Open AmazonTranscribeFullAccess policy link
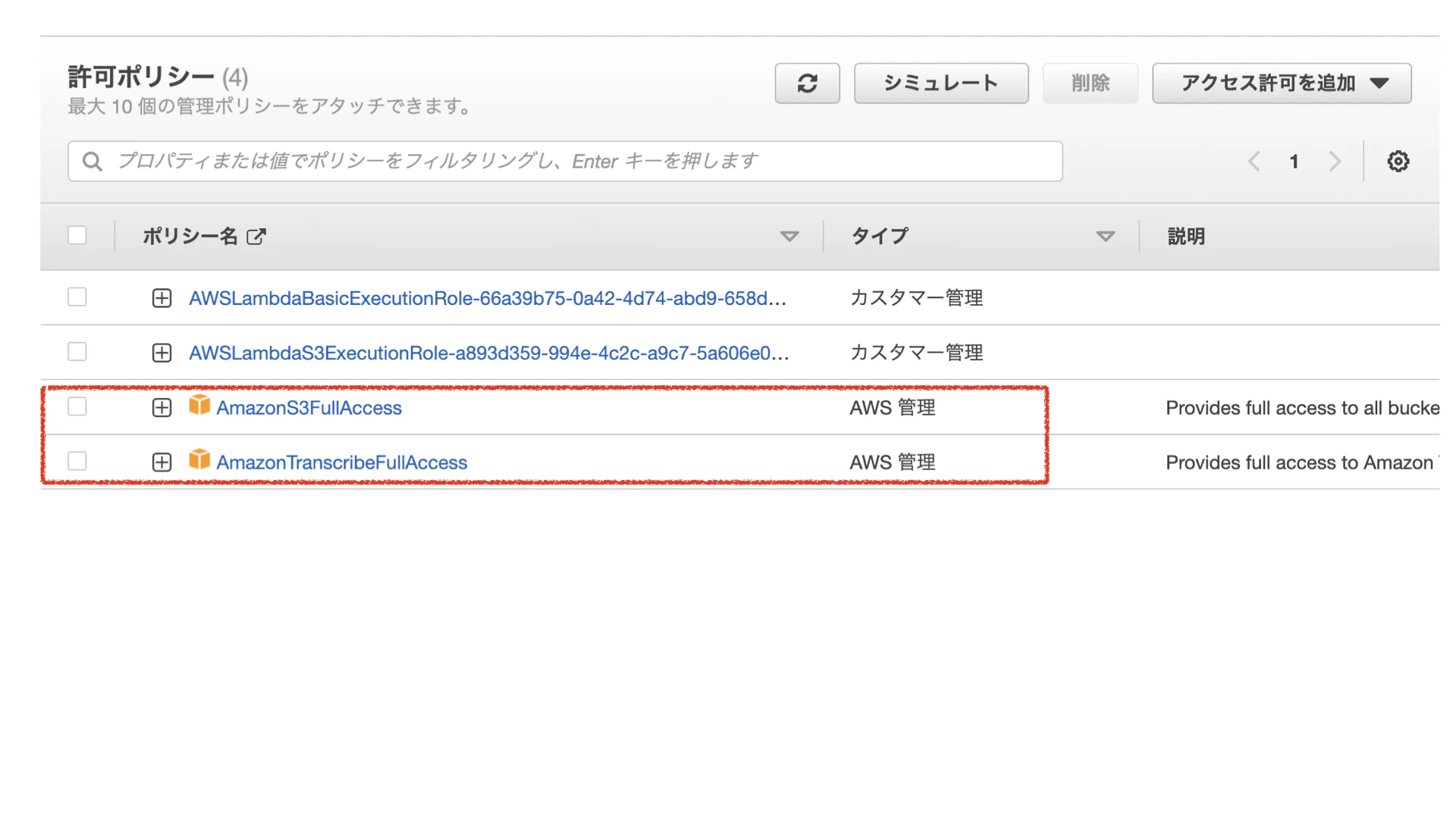Viewport: 1456px width, 819px height. pos(341,463)
